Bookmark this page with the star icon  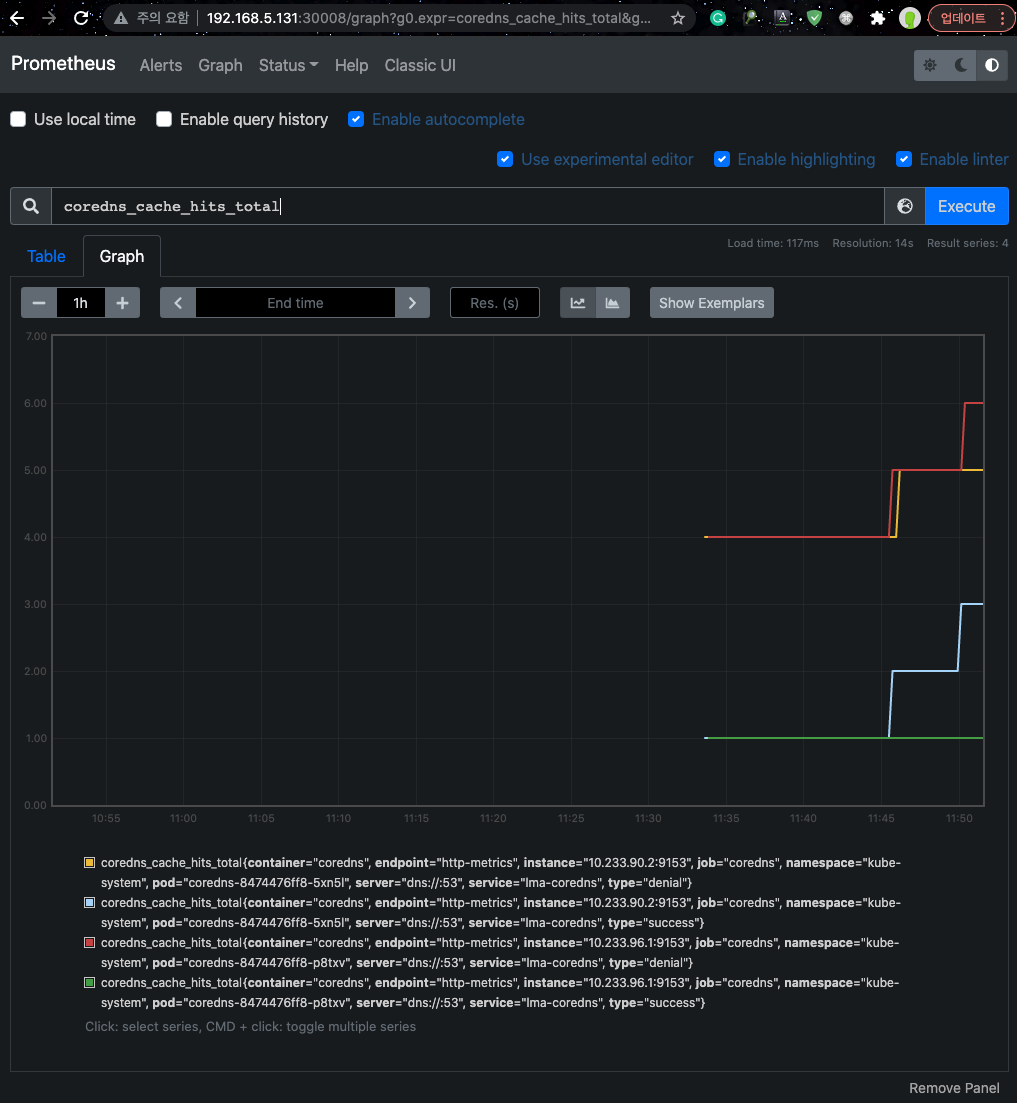pyautogui.click(x=678, y=18)
